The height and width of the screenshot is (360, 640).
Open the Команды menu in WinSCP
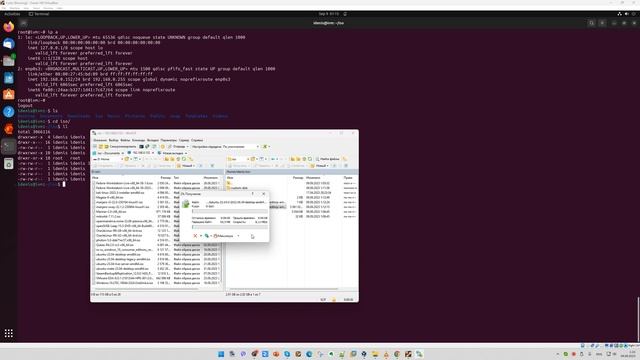tap(138, 140)
